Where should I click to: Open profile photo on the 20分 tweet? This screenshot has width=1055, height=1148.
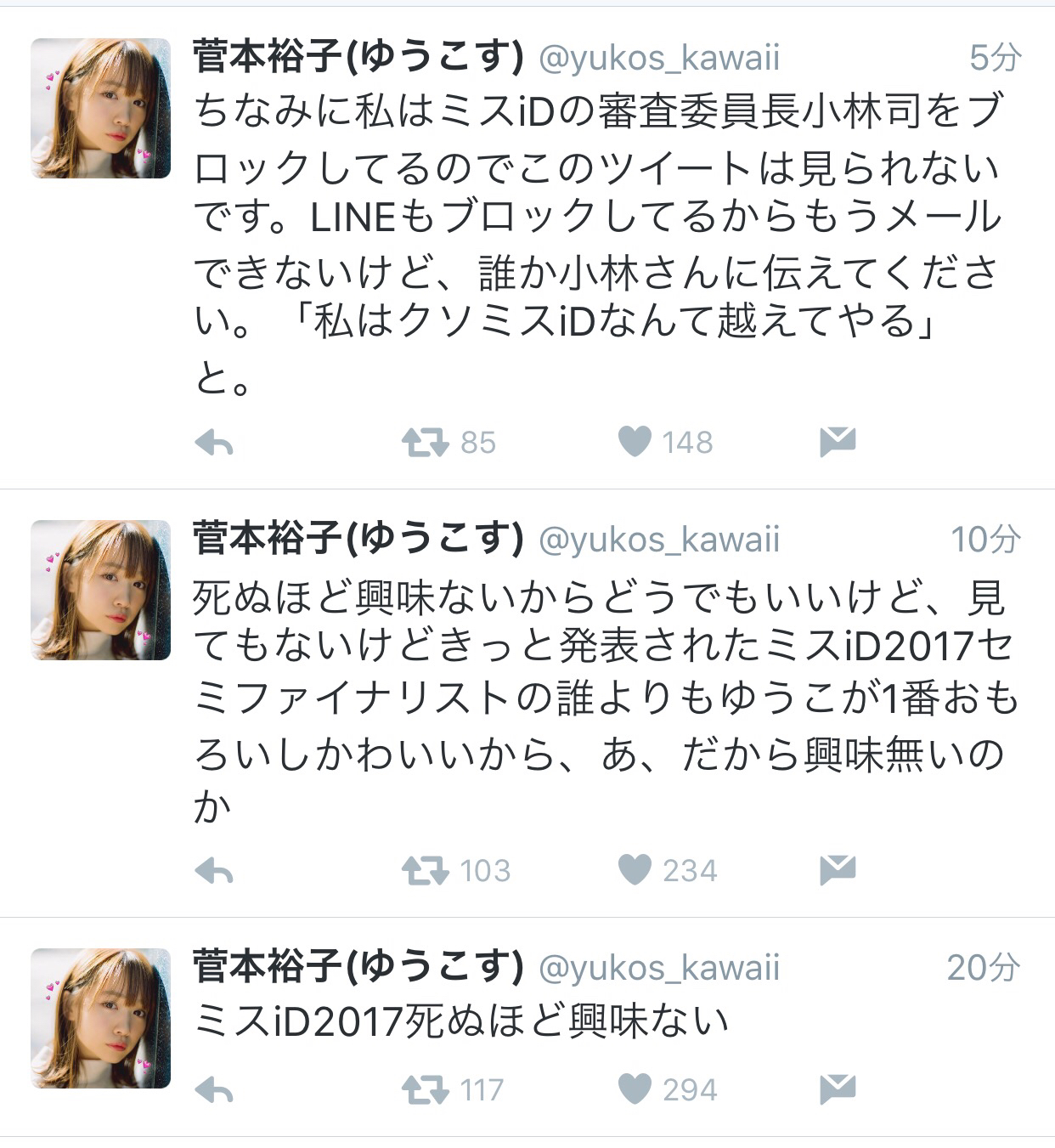(101, 1018)
